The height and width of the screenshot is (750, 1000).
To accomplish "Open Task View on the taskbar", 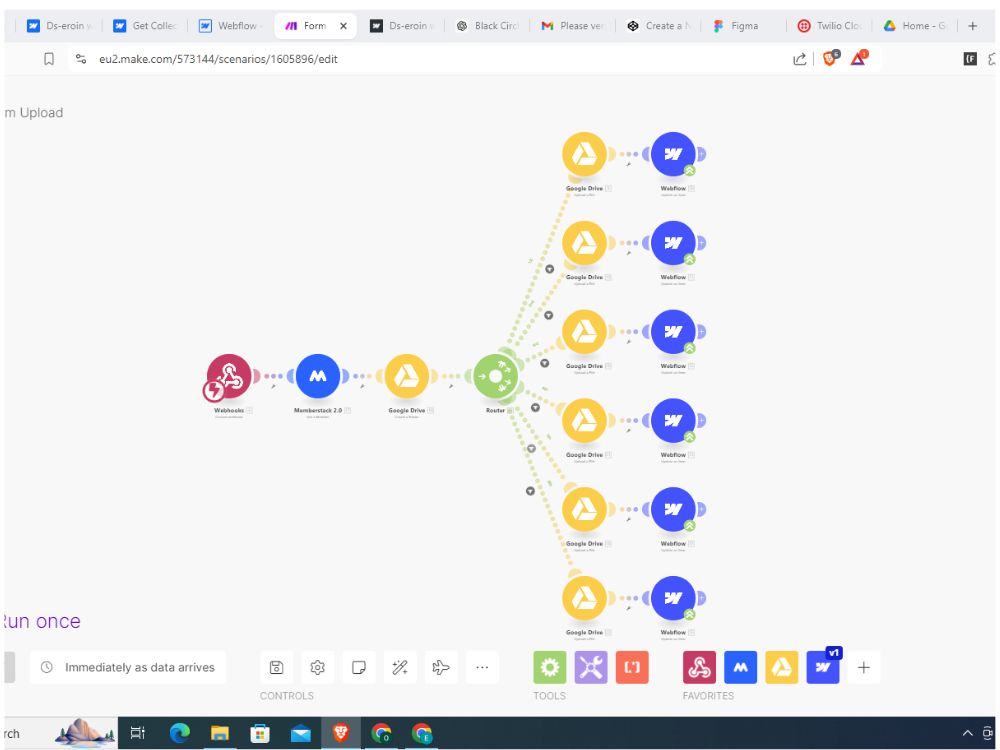I will click(x=138, y=733).
